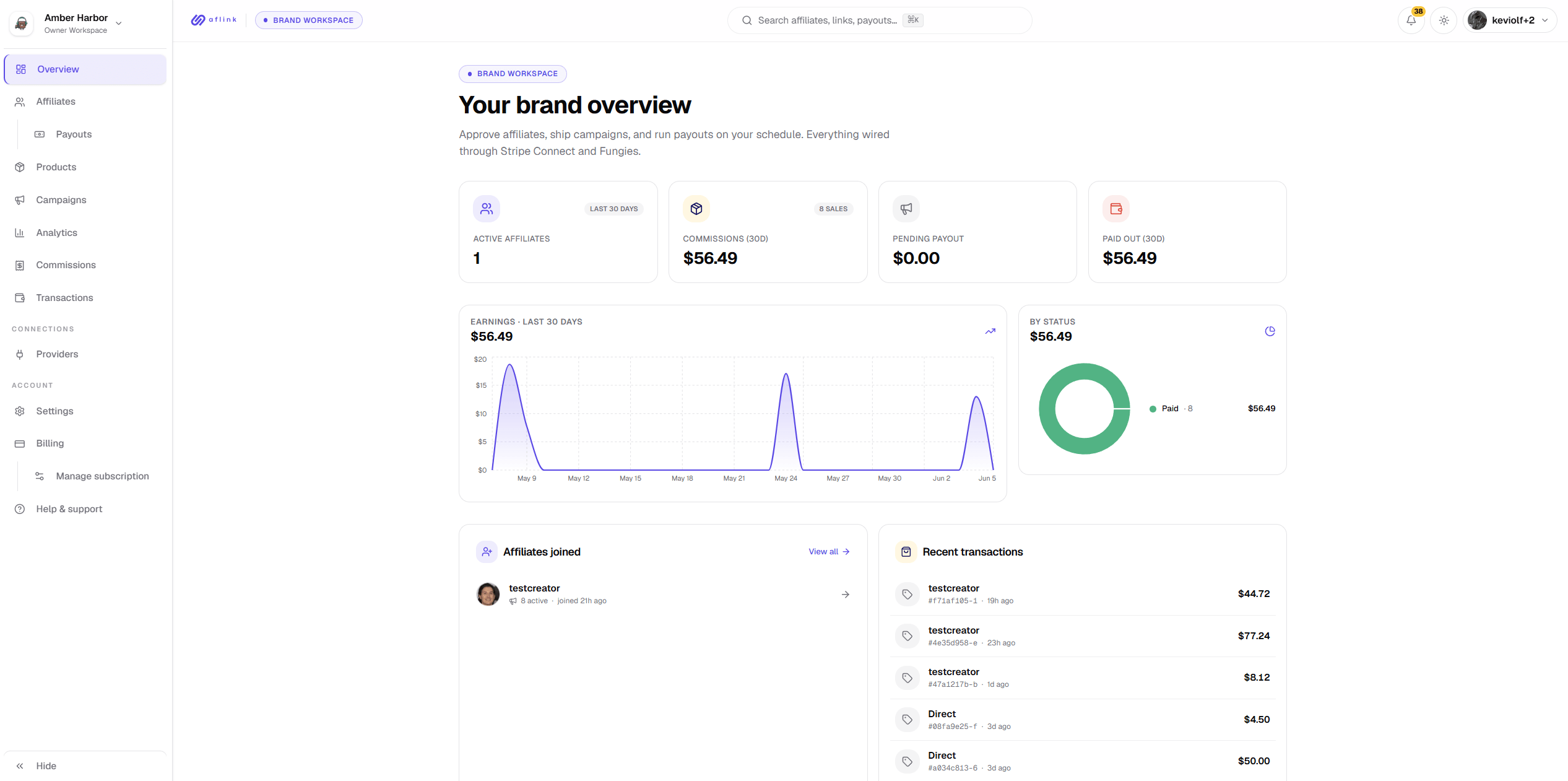Click the Providers plug icon
1568x781 pixels.
tap(20, 354)
